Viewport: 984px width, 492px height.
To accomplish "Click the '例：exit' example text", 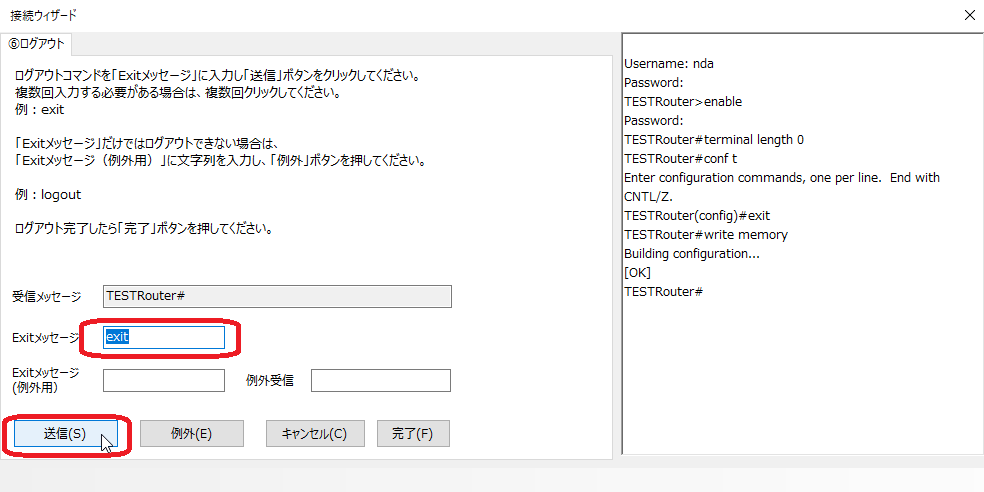I will pos(39,110).
